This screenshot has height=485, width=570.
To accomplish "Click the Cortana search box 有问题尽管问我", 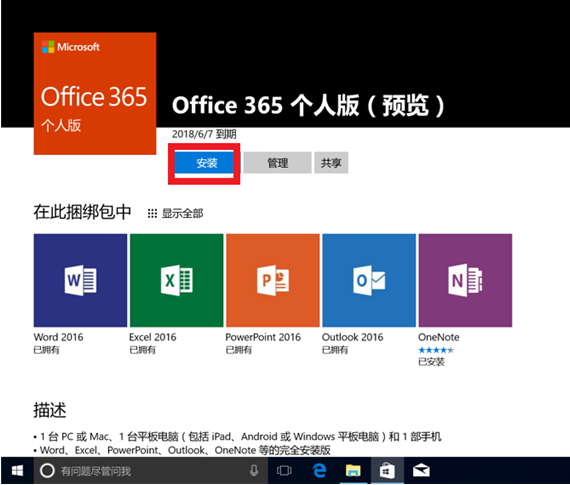I will pos(151,470).
